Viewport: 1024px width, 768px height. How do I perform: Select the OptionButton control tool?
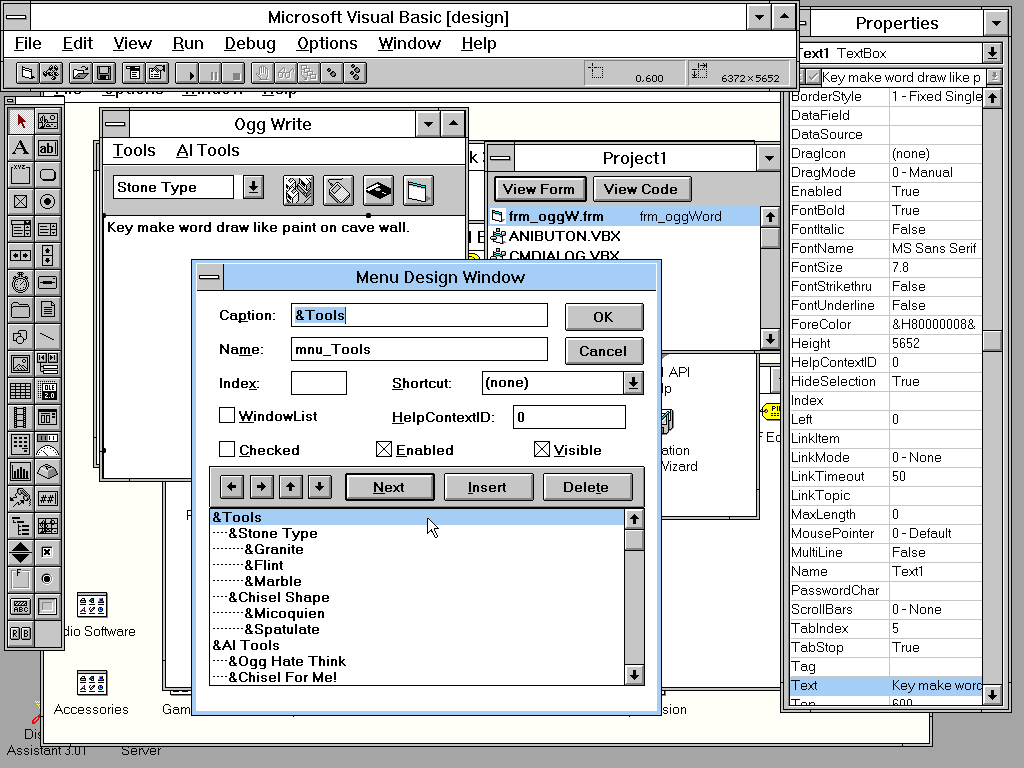pyautogui.click(x=47, y=201)
